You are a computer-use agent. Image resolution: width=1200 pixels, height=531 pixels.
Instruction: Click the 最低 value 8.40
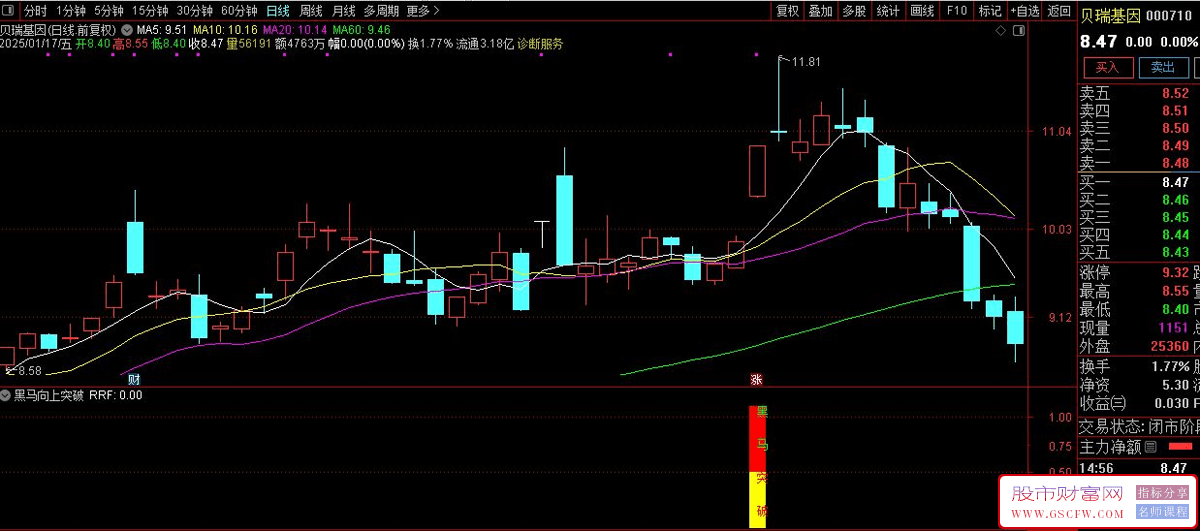(1174, 309)
